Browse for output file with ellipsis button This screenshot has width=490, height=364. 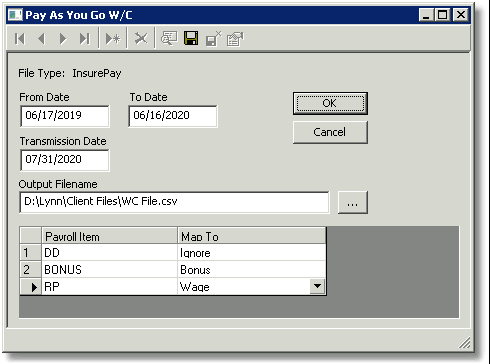(353, 202)
